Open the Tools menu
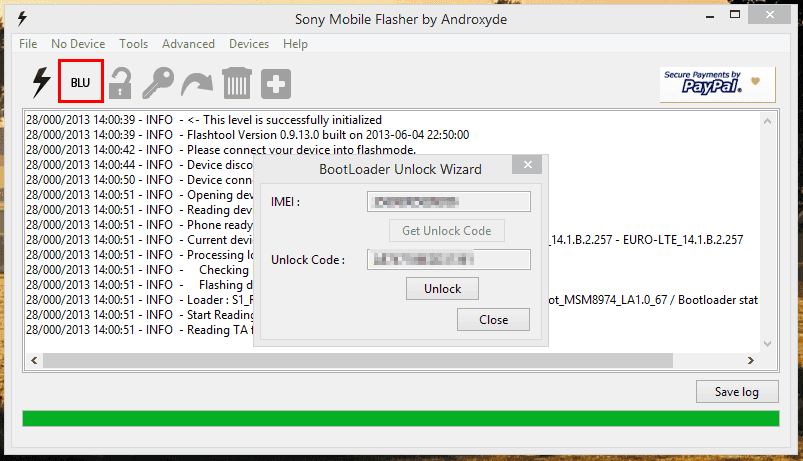 click(x=134, y=44)
